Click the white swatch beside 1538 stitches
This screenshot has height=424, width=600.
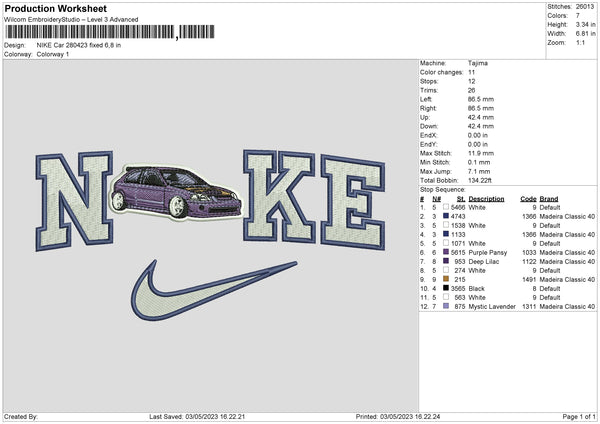coord(446,225)
